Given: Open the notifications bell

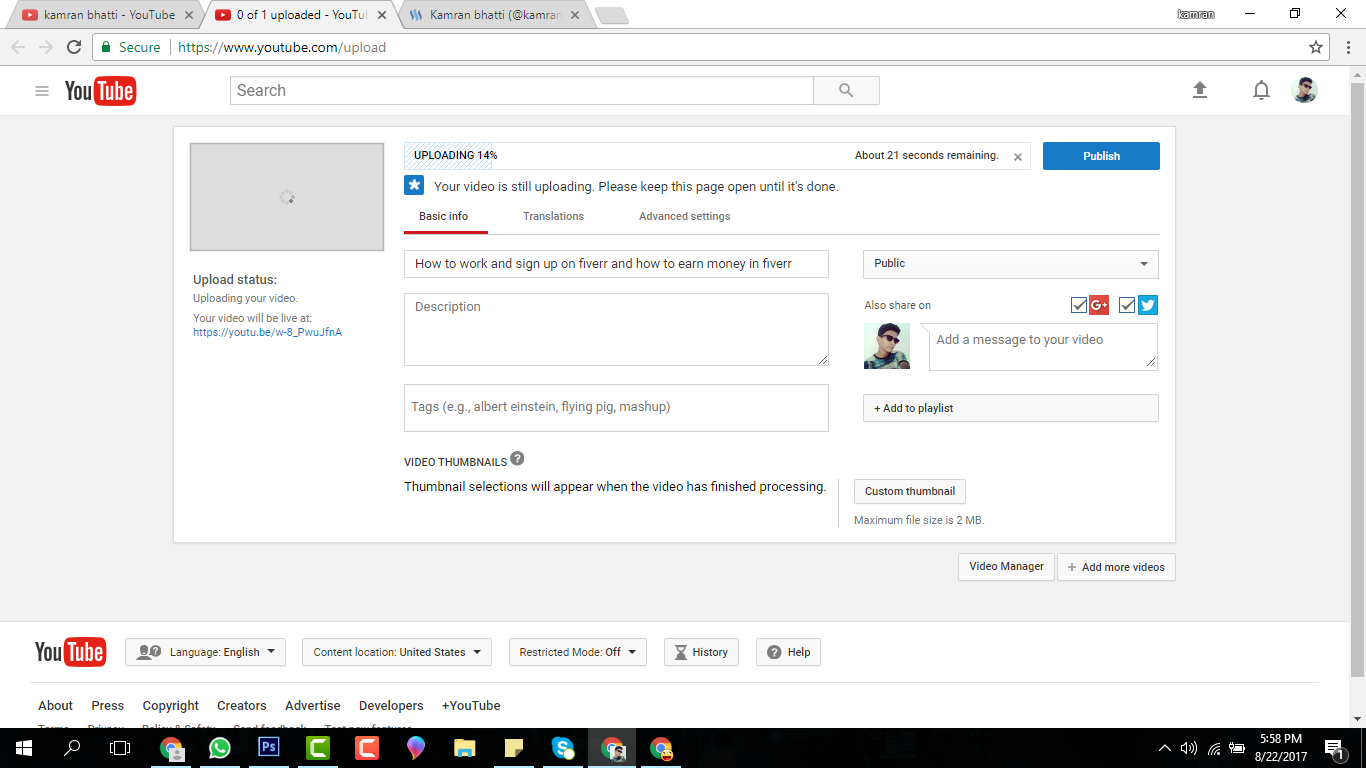Looking at the screenshot, I should click(x=1262, y=91).
